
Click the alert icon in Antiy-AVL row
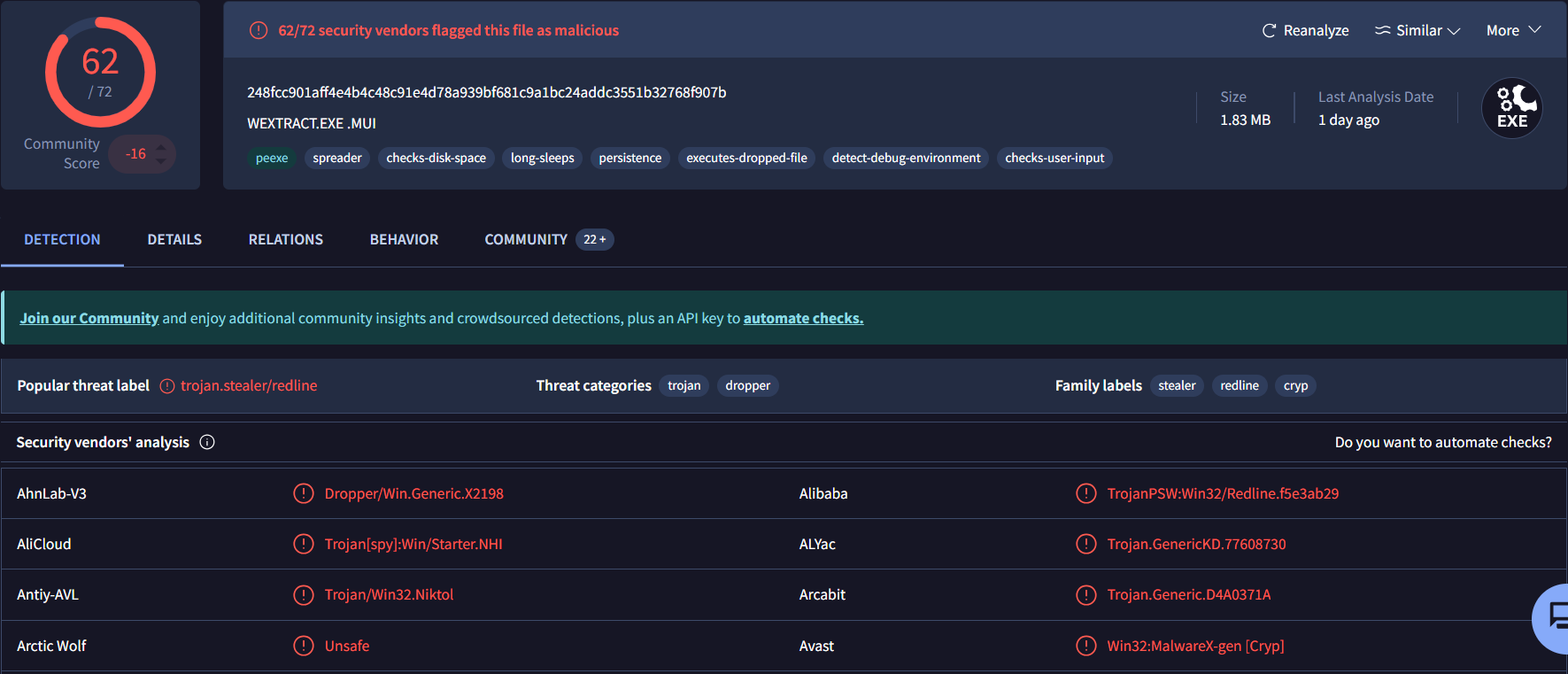(x=304, y=594)
